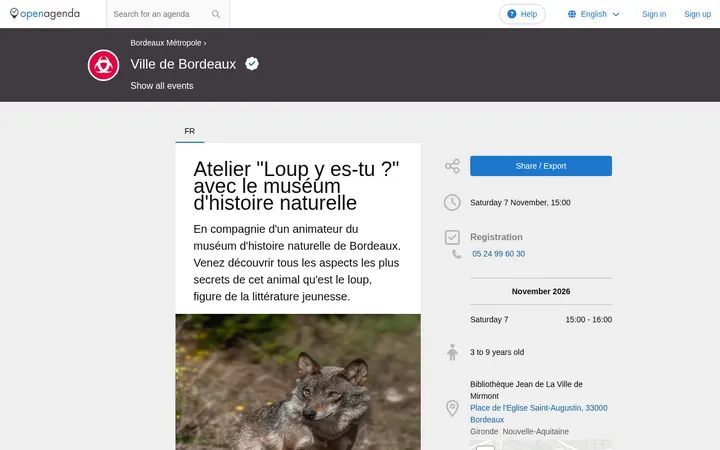Click the clock icon next to the event date
The image size is (720, 450).
(x=452, y=202)
